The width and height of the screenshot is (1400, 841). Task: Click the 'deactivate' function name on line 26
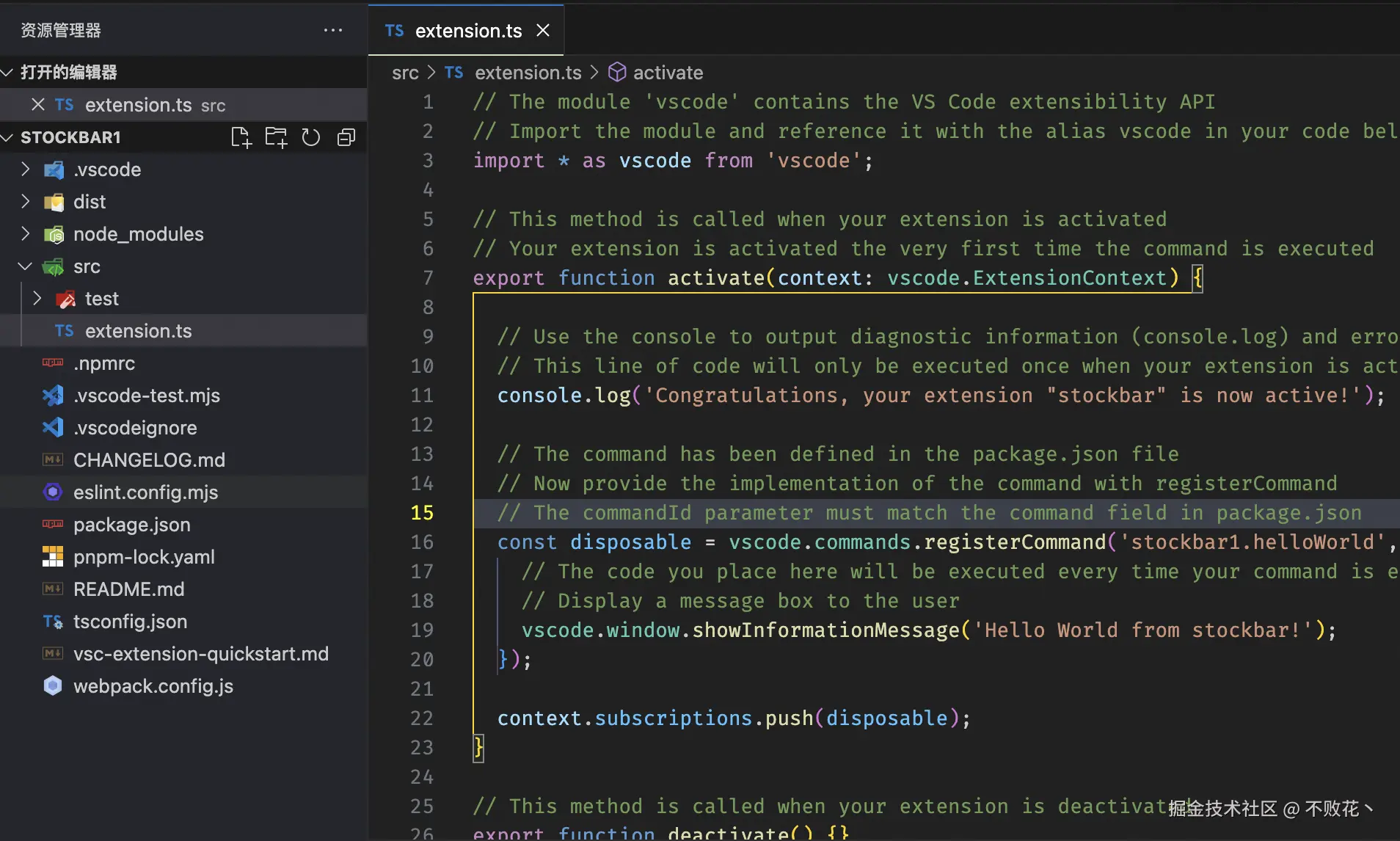[x=728, y=833]
